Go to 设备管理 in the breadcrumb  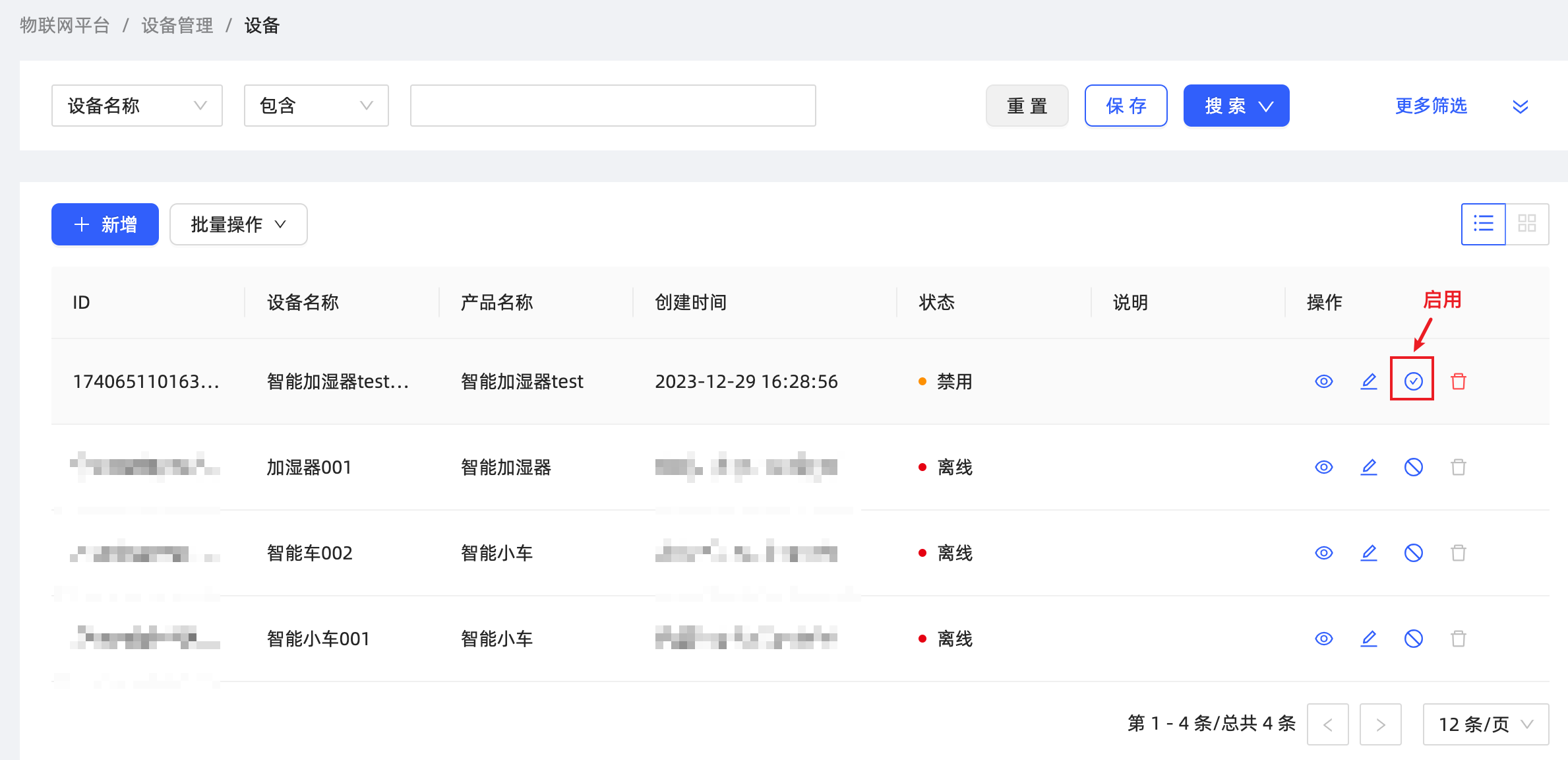click(177, 25)
